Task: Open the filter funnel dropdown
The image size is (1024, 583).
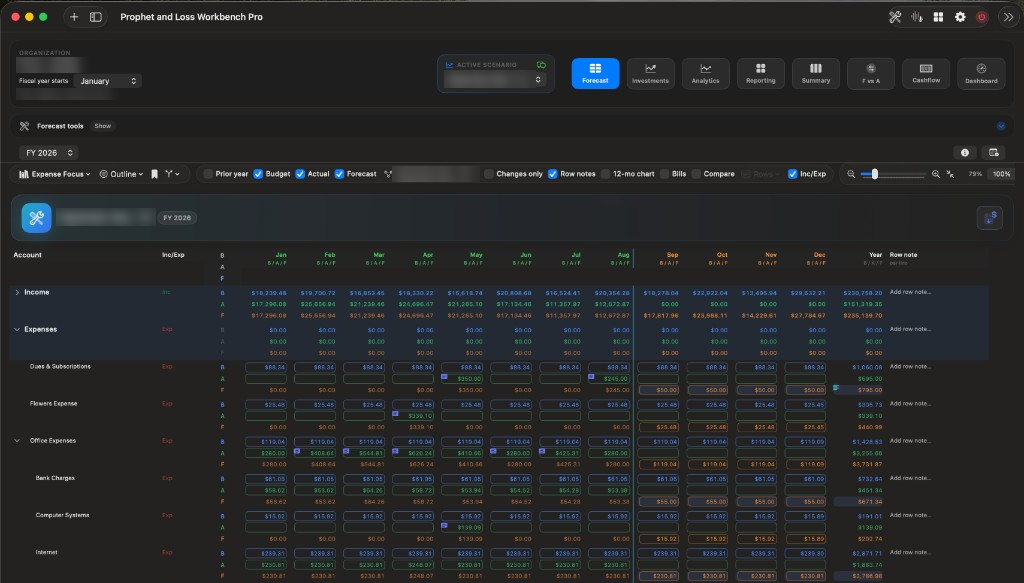Action: click(x=172, y=174)
